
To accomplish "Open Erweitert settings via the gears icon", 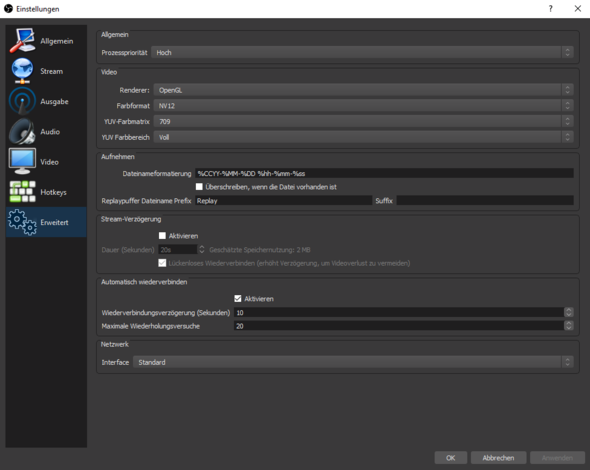I will 22,222.
